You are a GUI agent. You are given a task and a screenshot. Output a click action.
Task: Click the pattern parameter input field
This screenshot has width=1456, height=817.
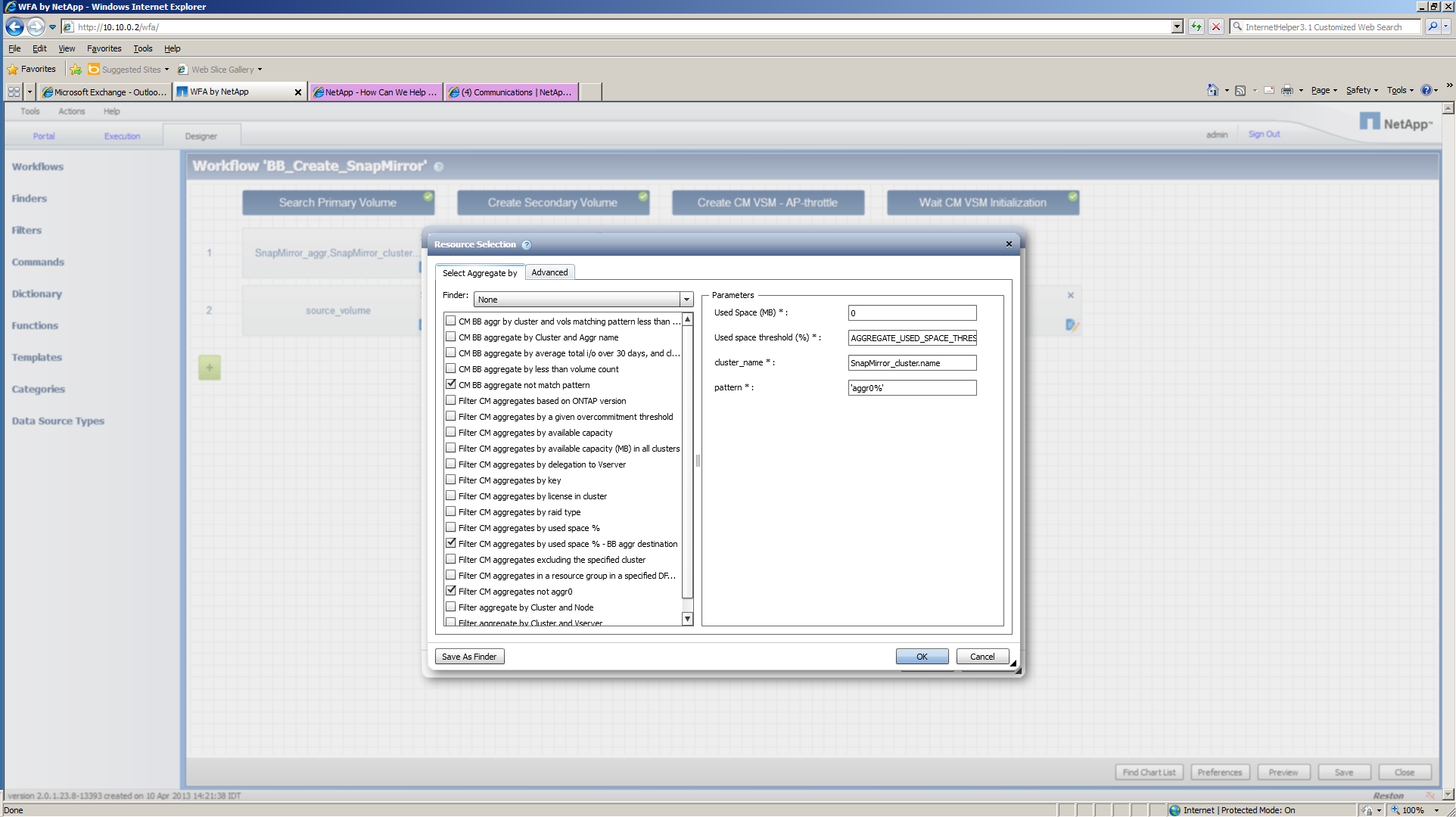pos(912,388)
